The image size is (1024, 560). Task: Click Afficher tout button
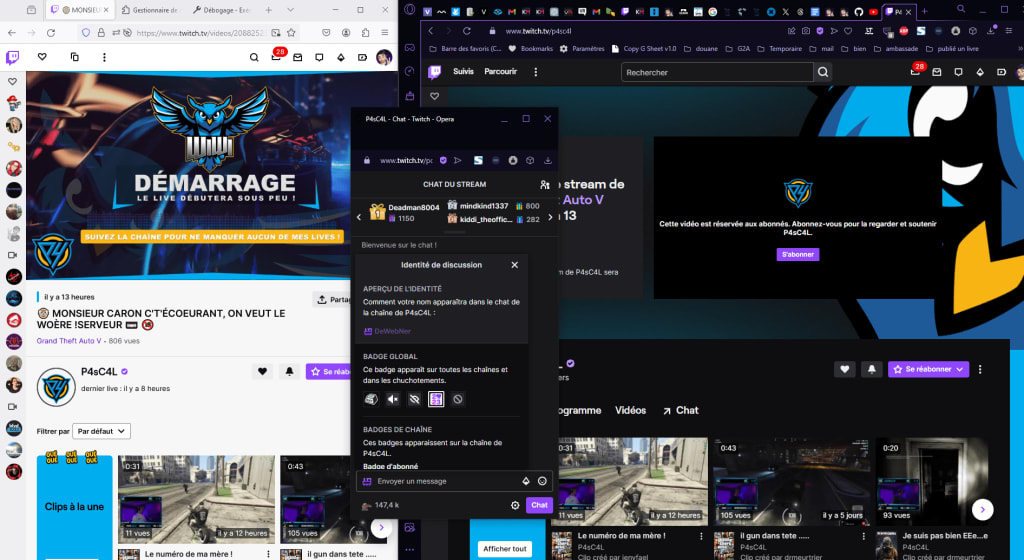pos(504,549)
